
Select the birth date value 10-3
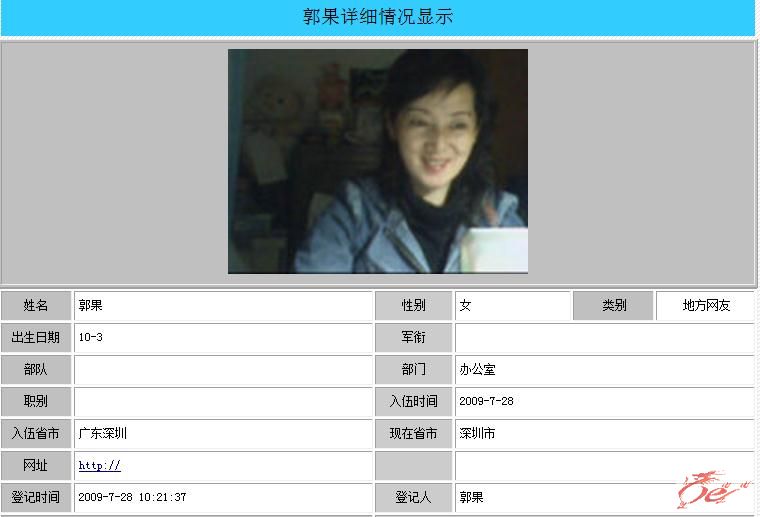tap(91, 337)
